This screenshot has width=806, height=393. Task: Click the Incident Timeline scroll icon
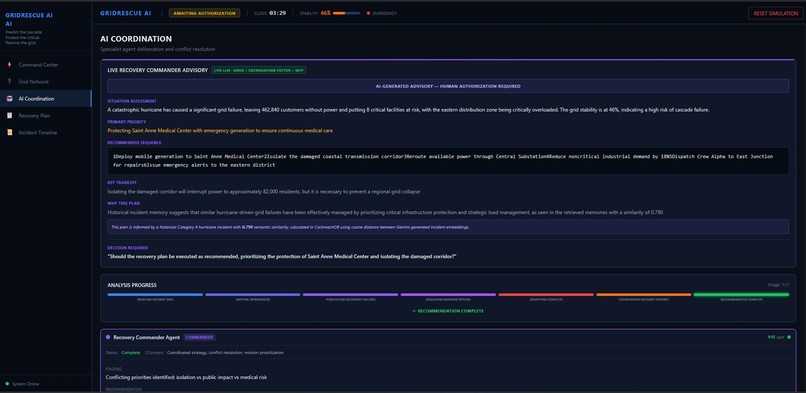pos(9,133)
